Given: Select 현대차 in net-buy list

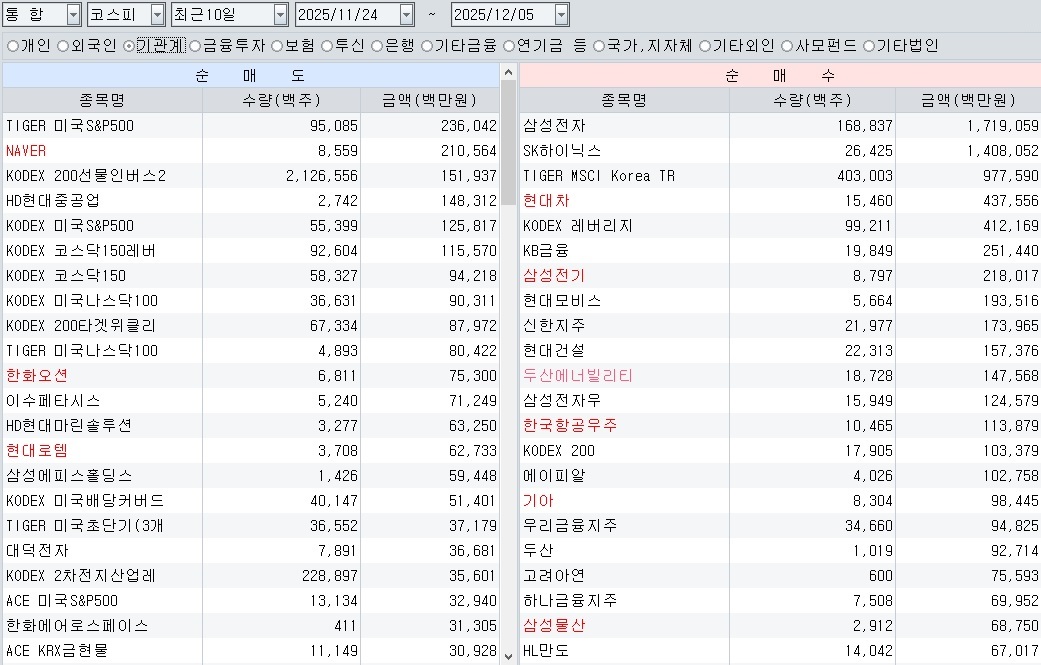Looking at the screenshot, I should (780, 200).
